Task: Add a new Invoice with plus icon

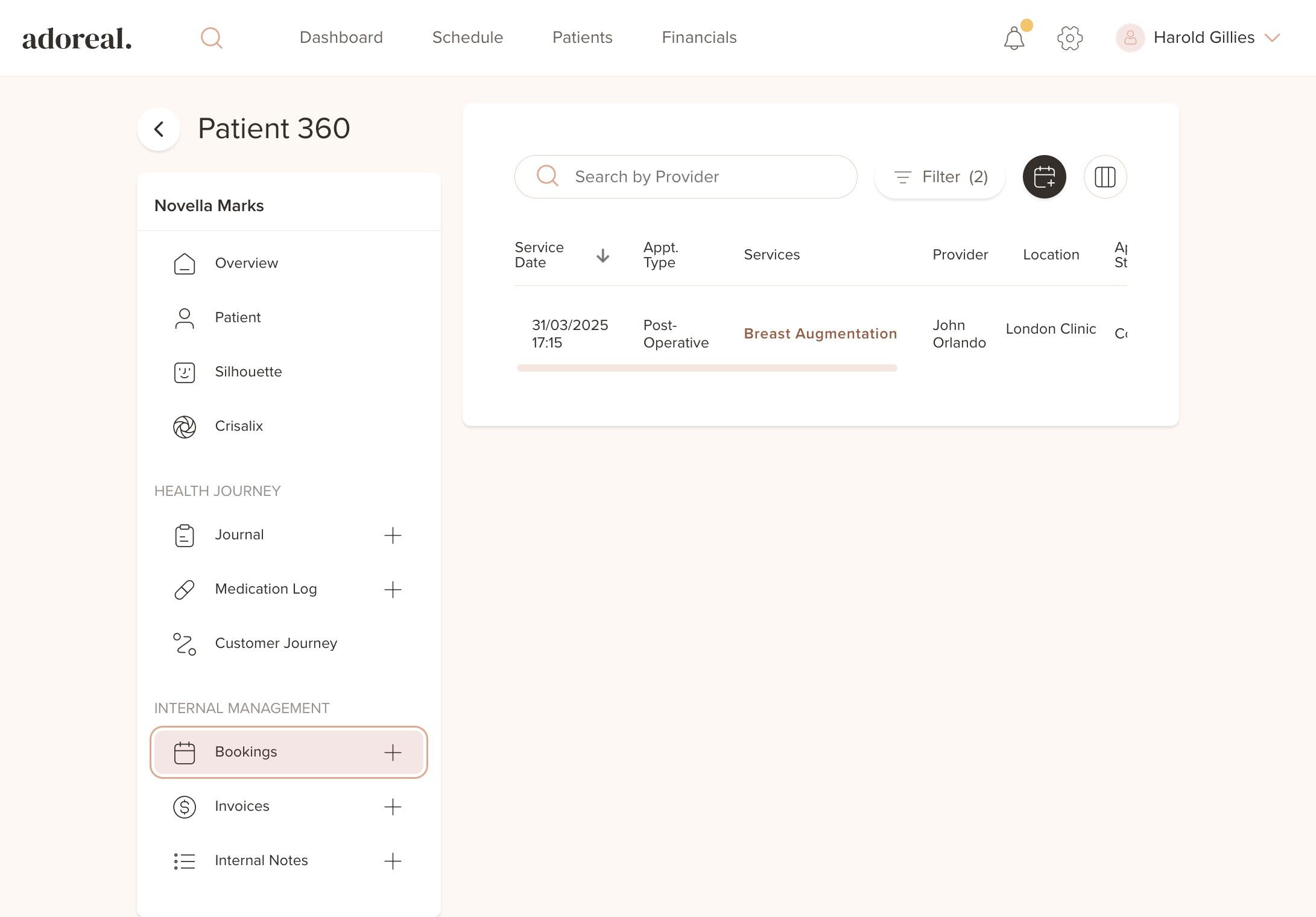Action: coord(393,807)
